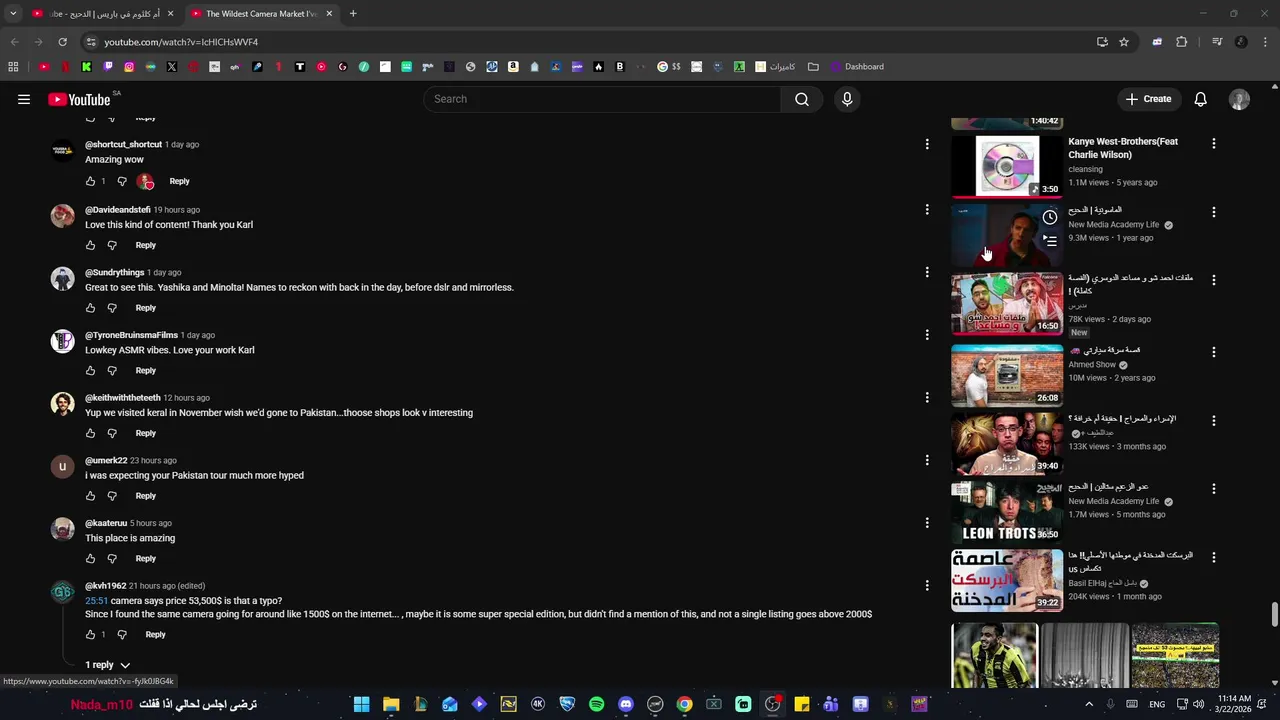1280x720 pixels.
Task: Reply to @umerk22's Pakistan tour comment
Action: tap(146, 496)
